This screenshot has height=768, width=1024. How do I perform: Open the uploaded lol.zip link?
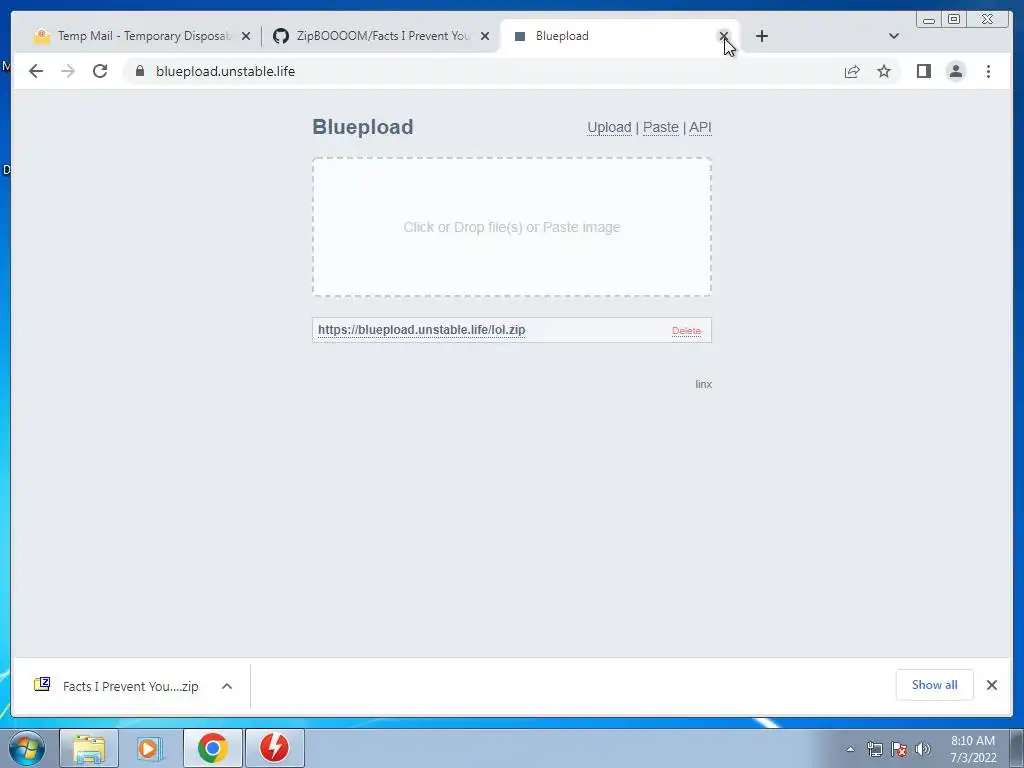421,330
